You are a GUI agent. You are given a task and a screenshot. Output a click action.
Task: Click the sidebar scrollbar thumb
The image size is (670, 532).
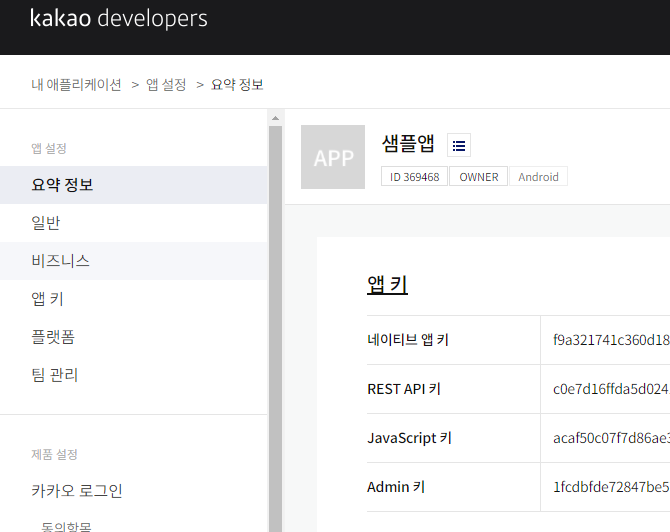click(275, 329)
